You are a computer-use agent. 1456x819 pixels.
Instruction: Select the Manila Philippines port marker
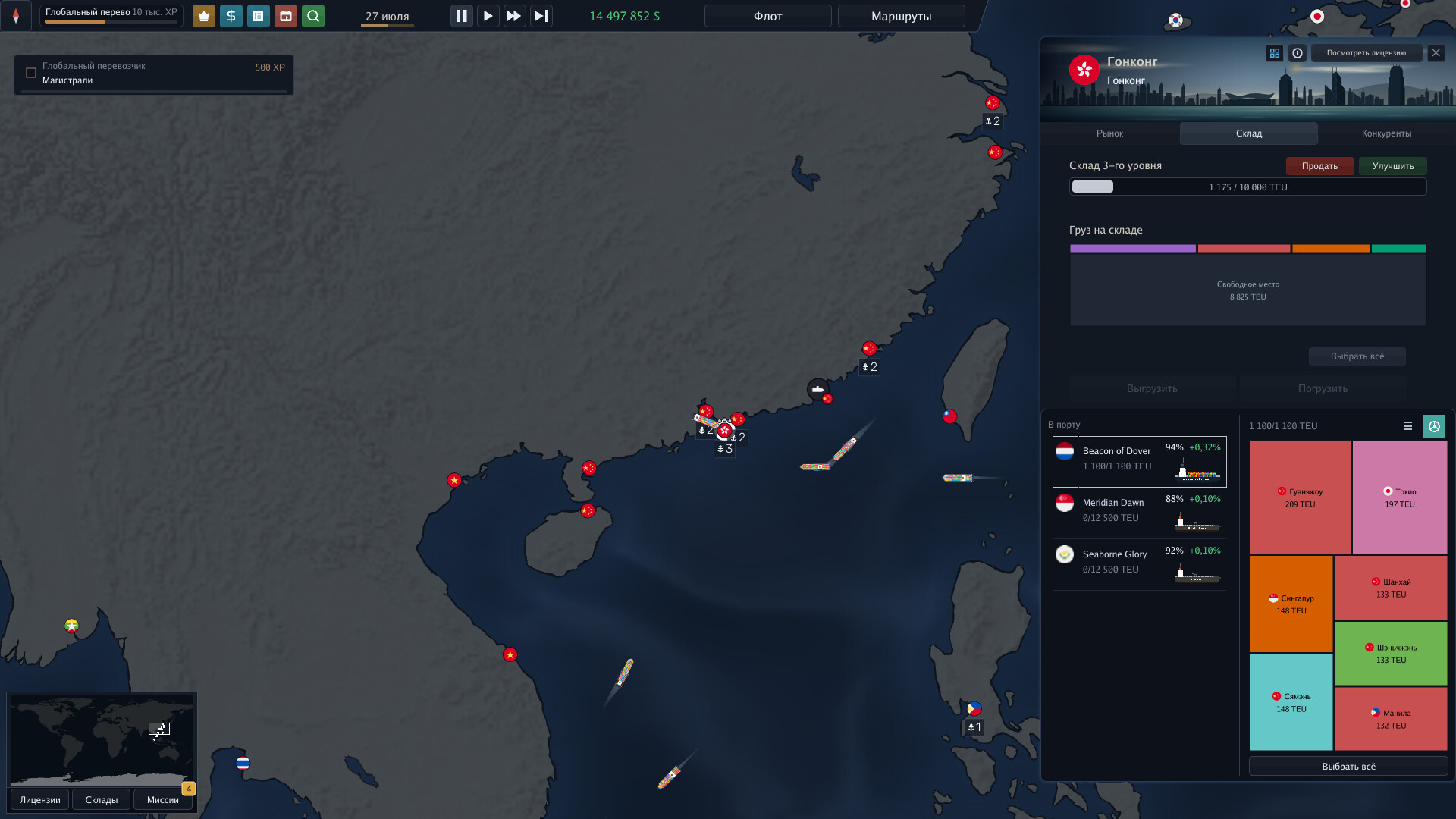pyautogui.click(x=974, y=708)
